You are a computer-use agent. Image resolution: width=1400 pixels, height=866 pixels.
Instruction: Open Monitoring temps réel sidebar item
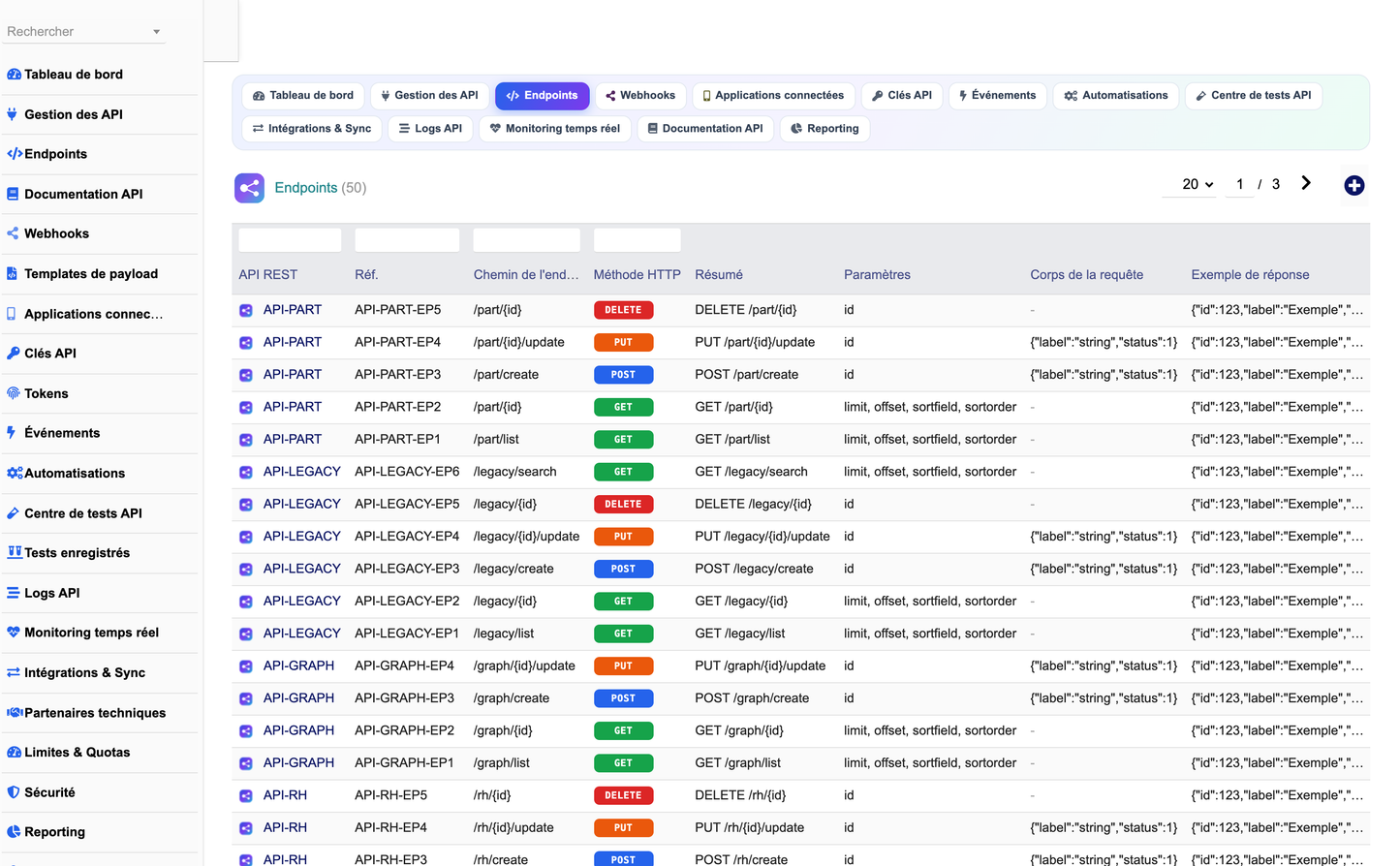(91, 633)
